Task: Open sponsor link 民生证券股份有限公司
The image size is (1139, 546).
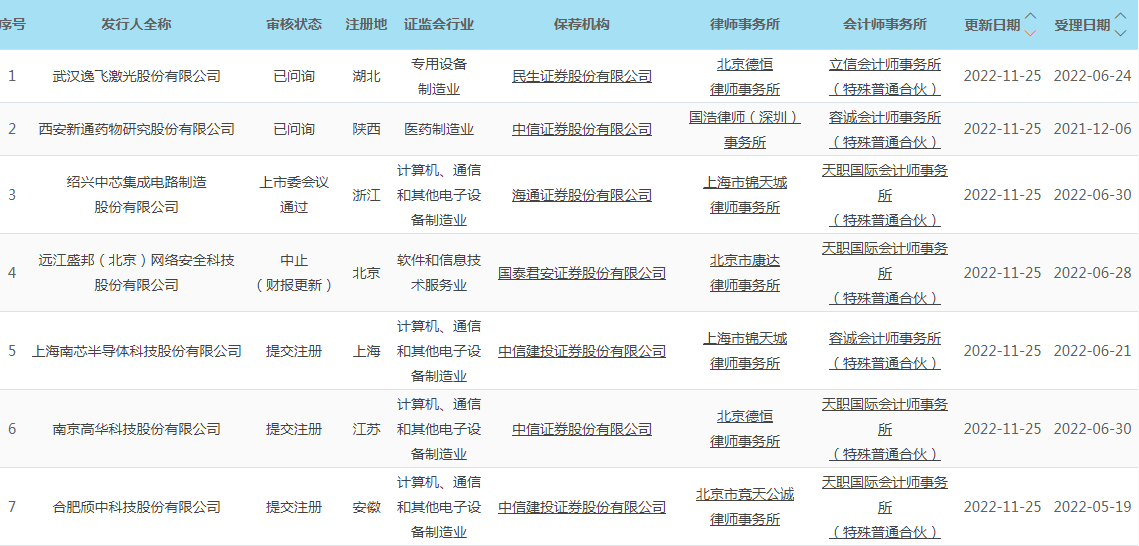Action: tap(582, 76)
